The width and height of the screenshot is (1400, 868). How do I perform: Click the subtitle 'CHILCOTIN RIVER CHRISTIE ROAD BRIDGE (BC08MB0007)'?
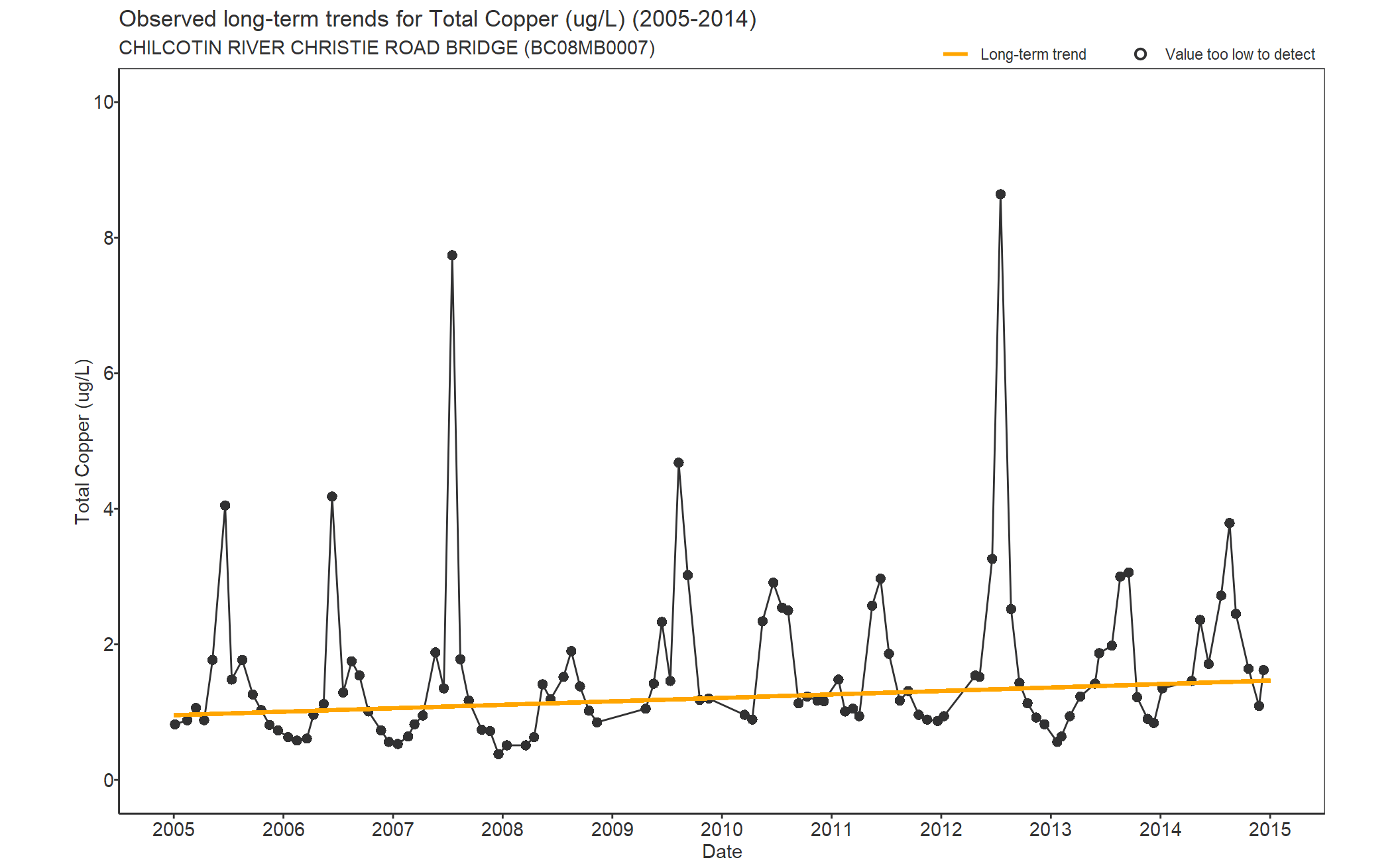click(386, 48)
